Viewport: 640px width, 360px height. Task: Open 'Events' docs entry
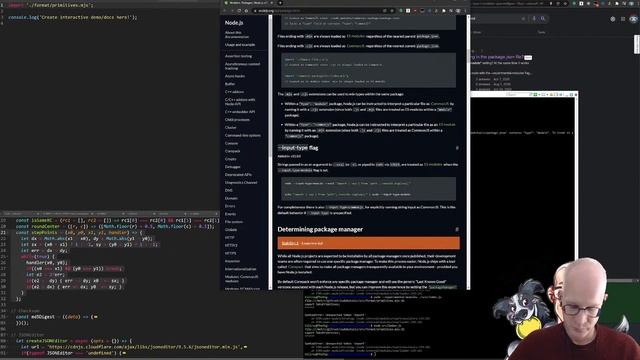(x=231, y=214)
